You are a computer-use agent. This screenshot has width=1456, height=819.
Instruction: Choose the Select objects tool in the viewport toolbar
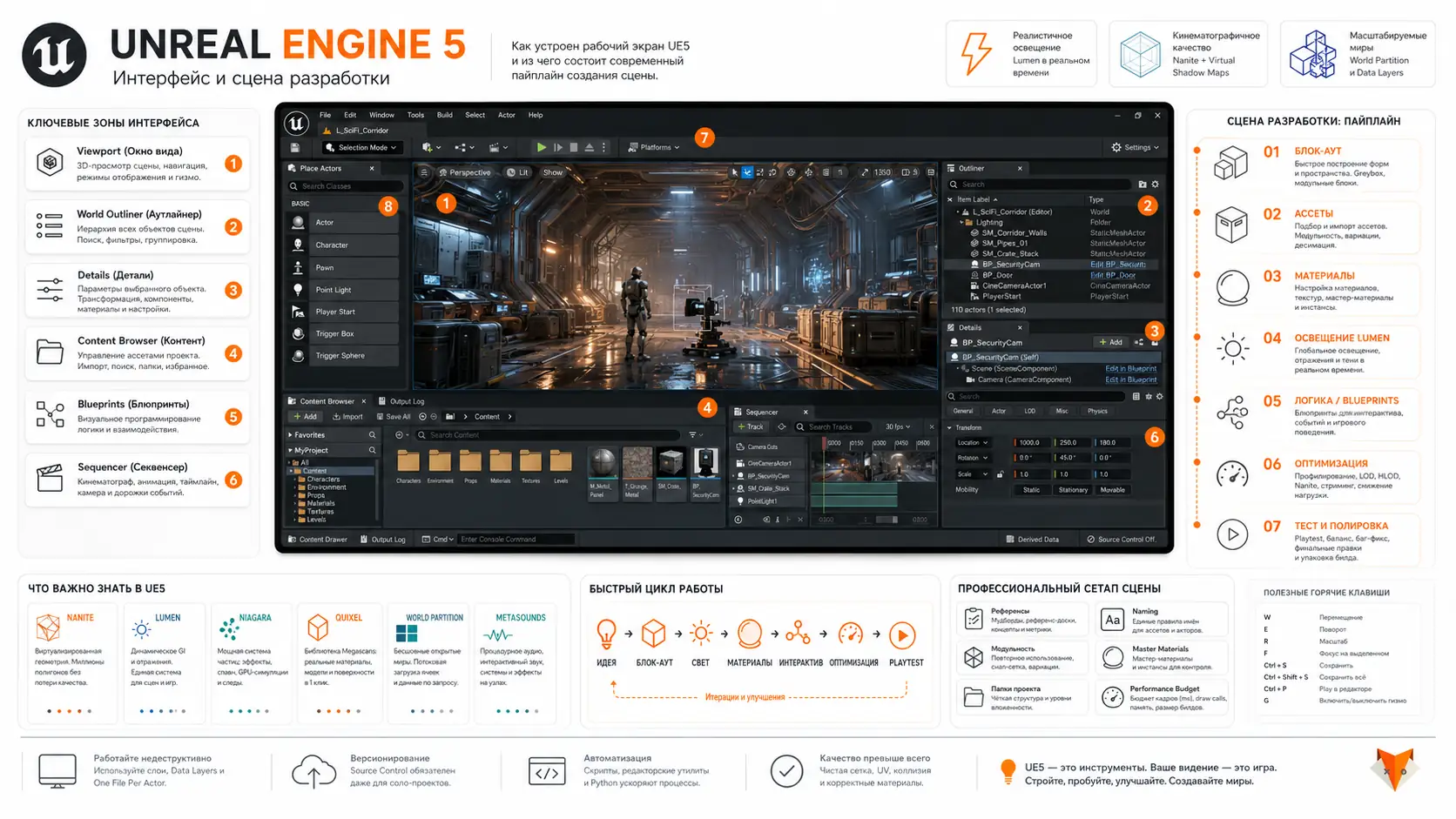735,172
